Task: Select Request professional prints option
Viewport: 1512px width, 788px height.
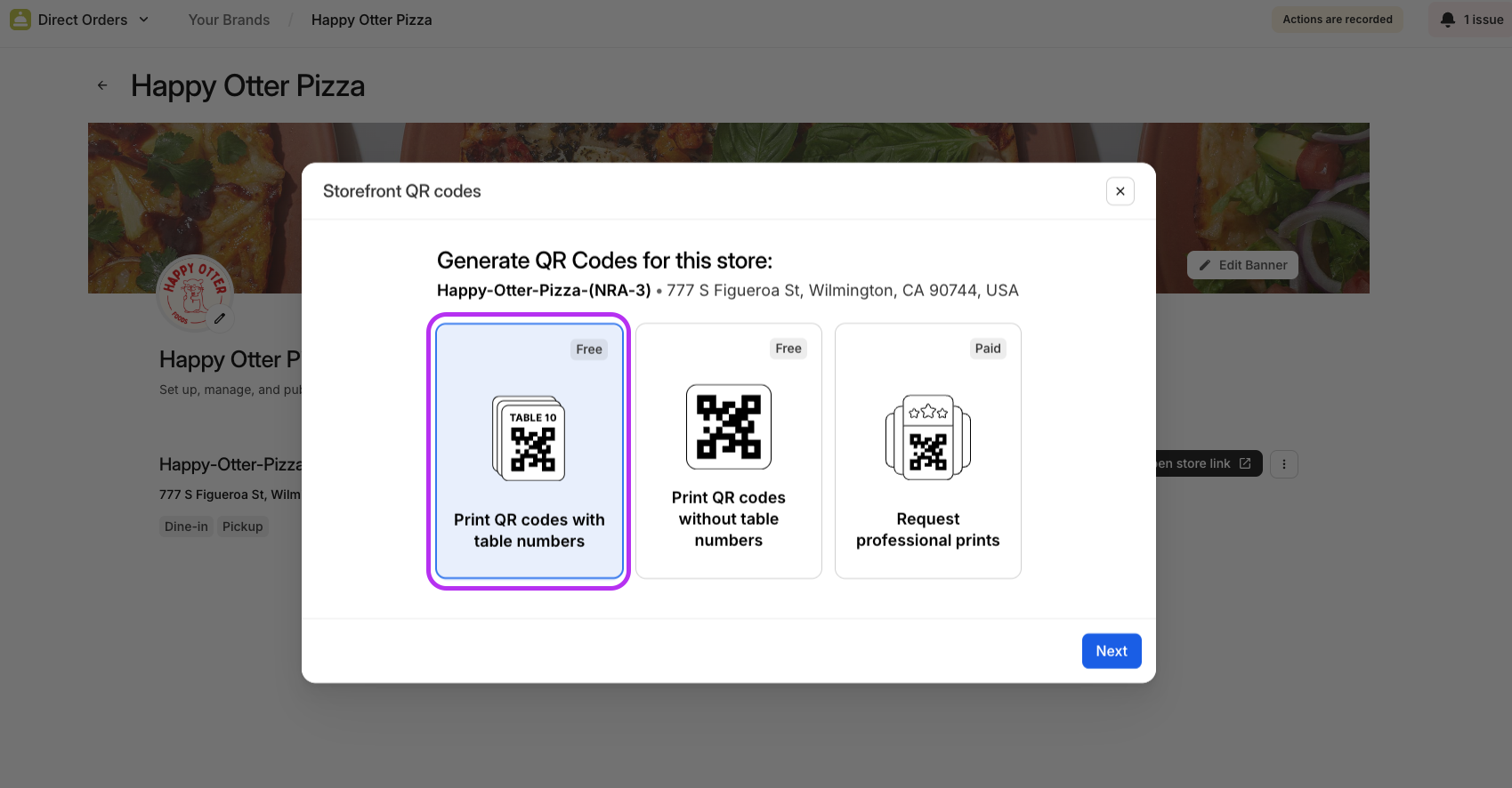Action: coord(927,529)
